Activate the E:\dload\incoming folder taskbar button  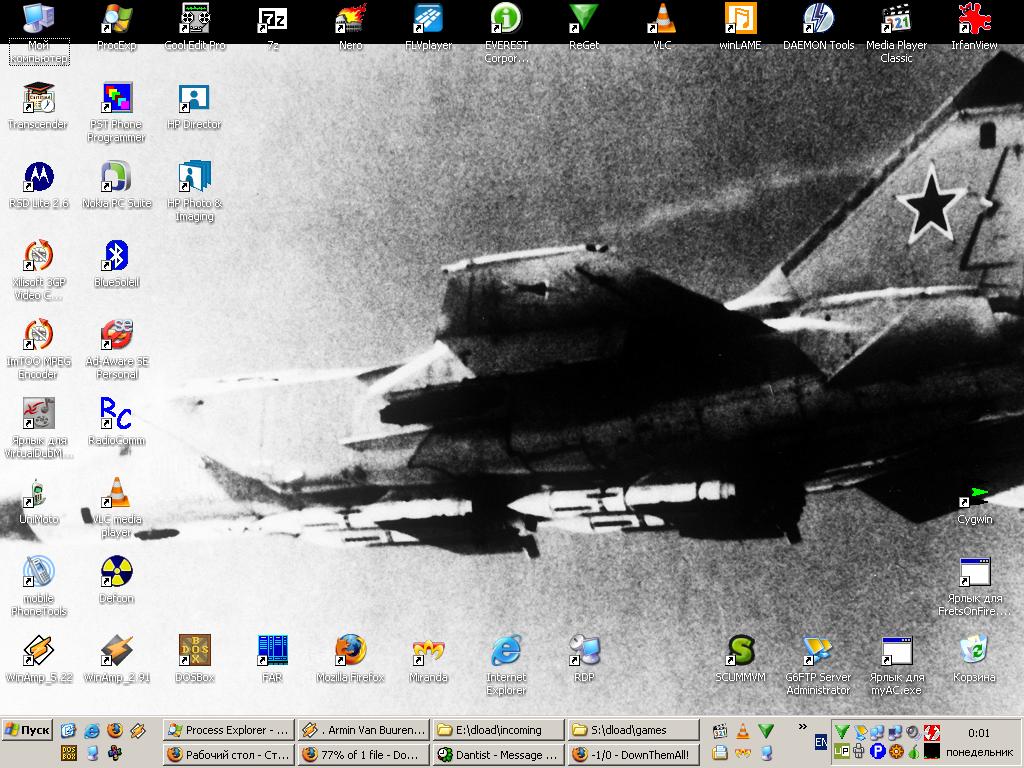(x=498, y=730)
